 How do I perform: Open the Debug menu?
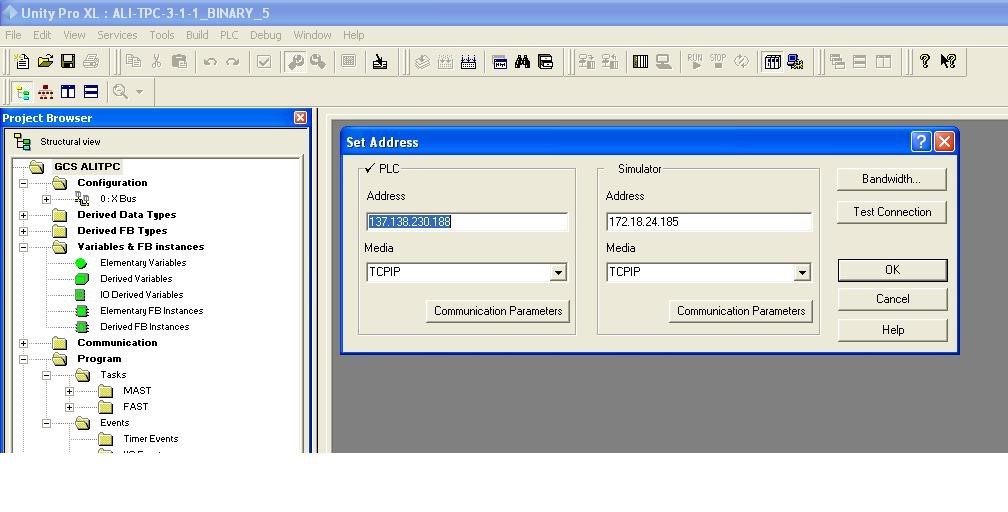(x=266, y=35)
